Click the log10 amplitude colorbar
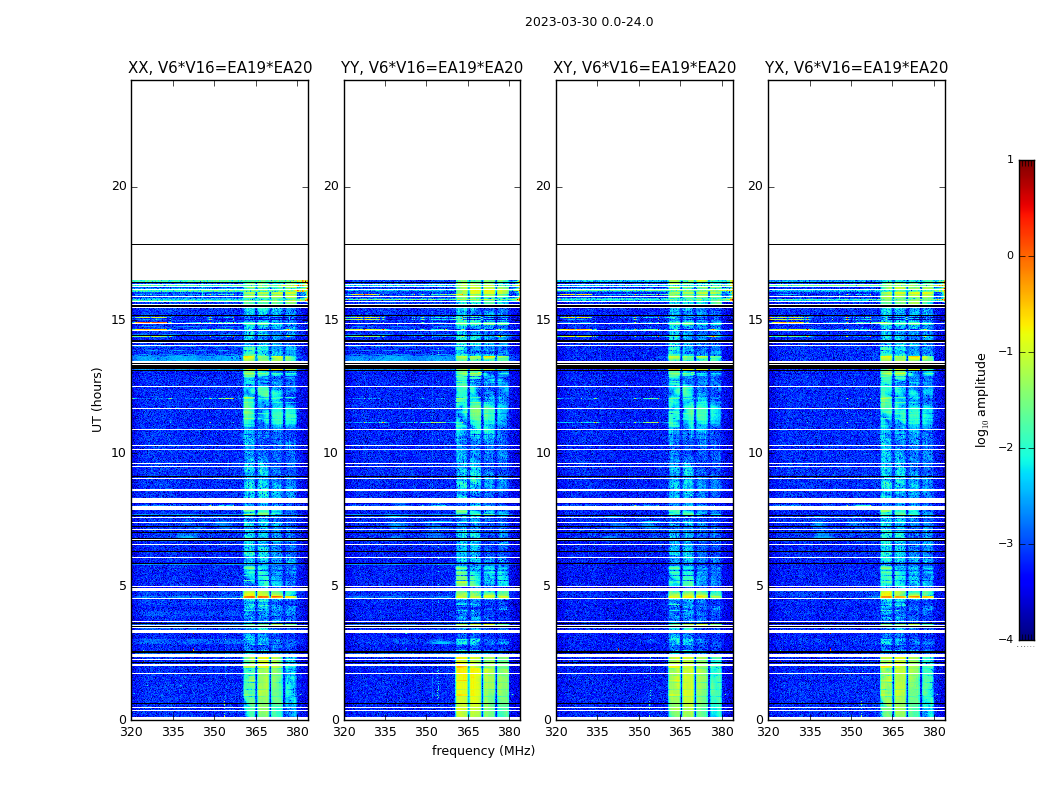 pyautogui.click(x=1027, y=400)
